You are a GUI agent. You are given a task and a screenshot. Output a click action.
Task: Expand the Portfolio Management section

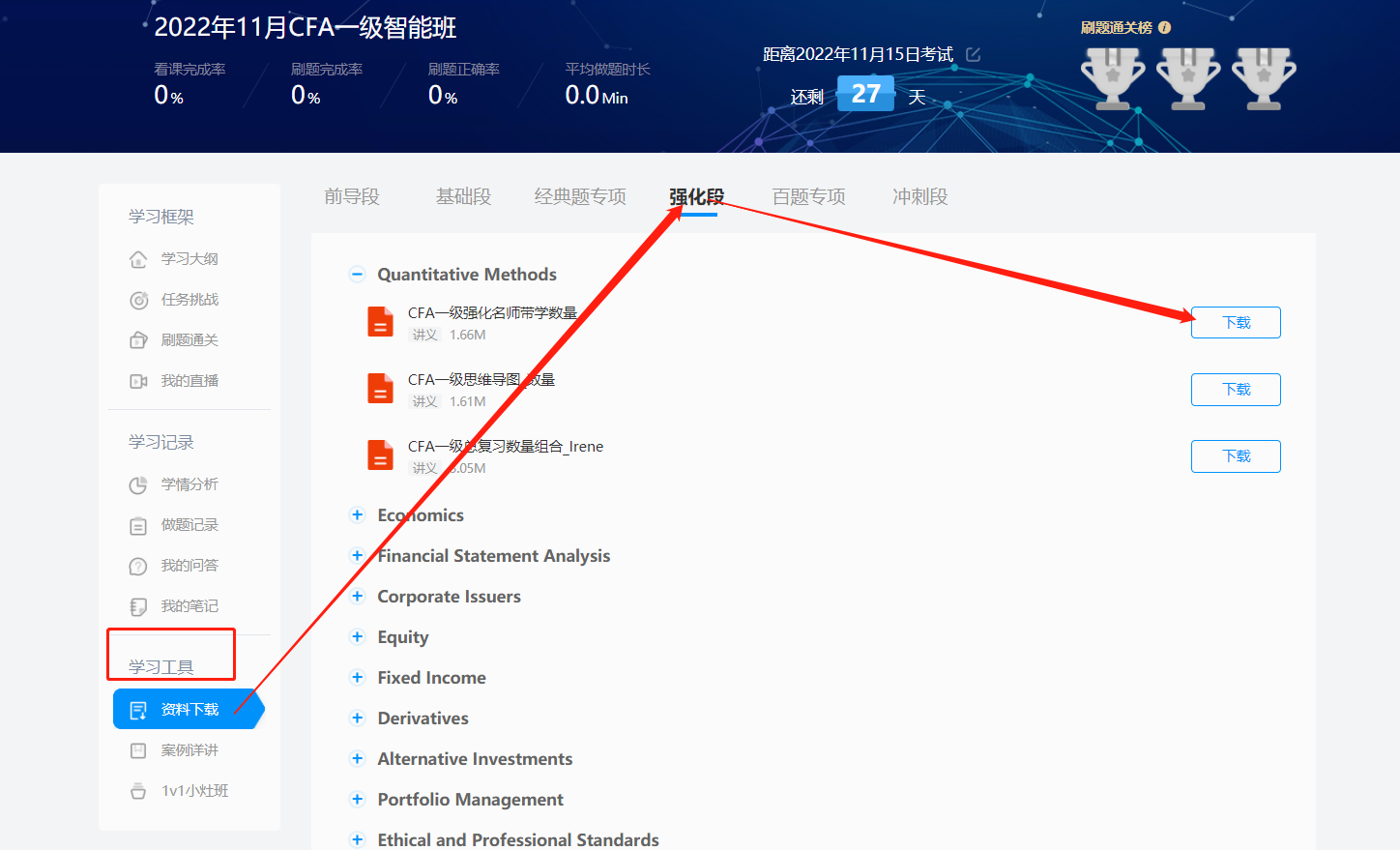click(x=357, y=800)
